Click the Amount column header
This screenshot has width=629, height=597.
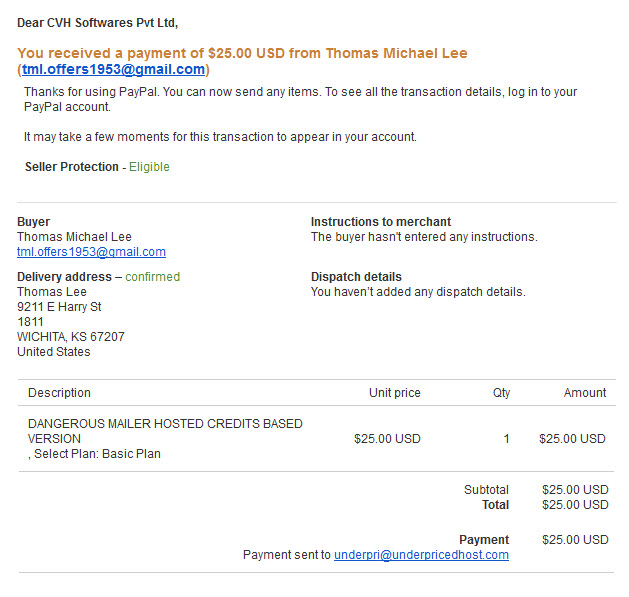tap(585, 393)
